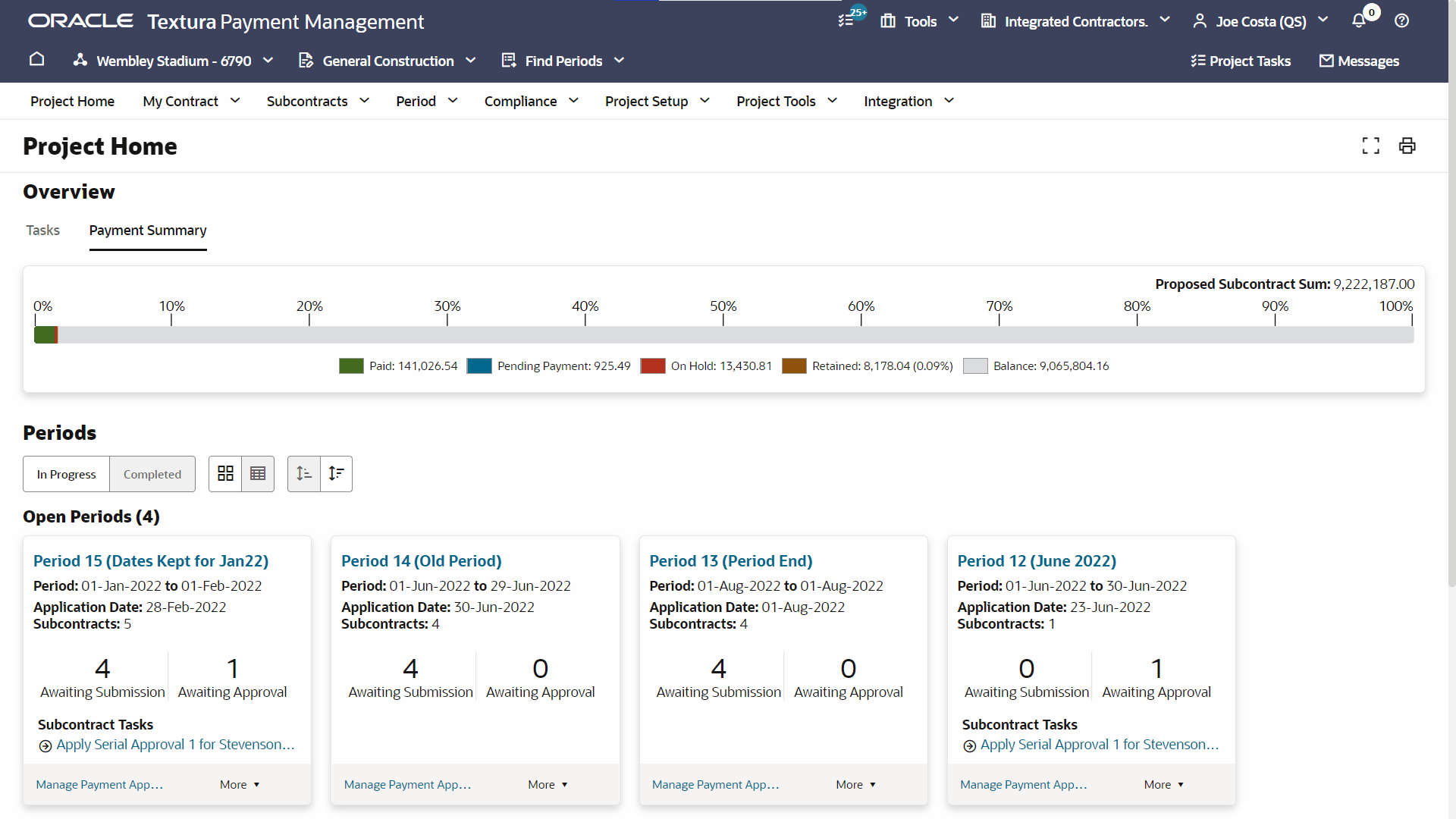This screenshot has height=819, width=1456.
Task: Open the More dropdown on Period 15 card
Action: tap(239, 784)
